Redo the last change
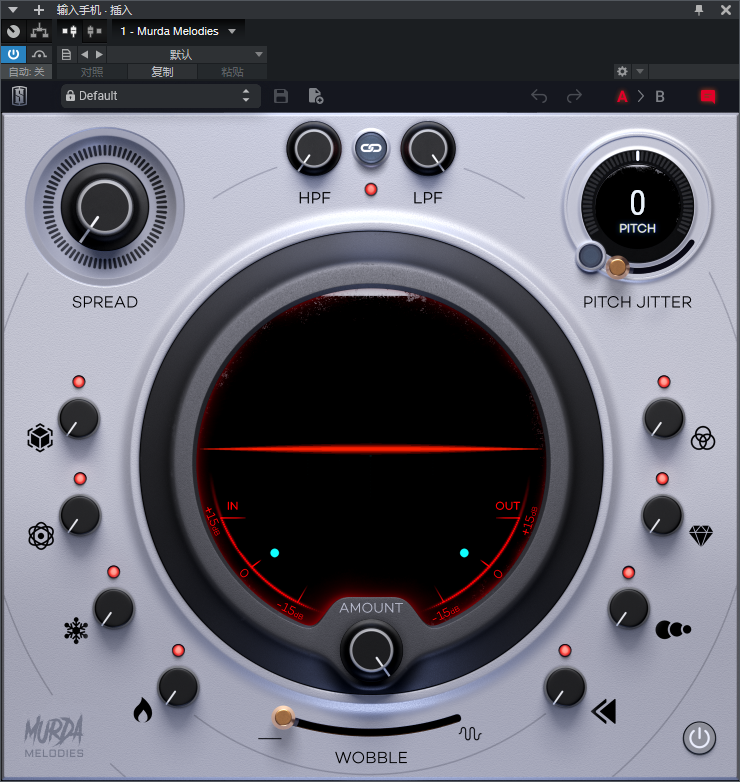This screenshot has width=740, height=782. tap(574, 96)
